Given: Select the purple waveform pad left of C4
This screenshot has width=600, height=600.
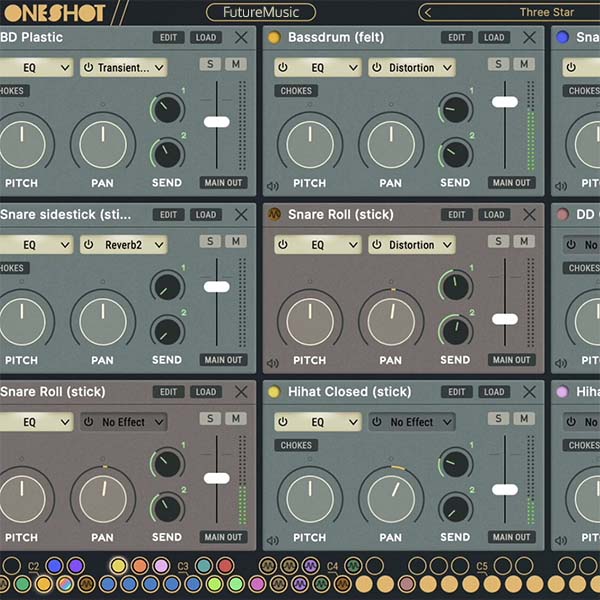Looking at the screenshot, I should 311,566.
